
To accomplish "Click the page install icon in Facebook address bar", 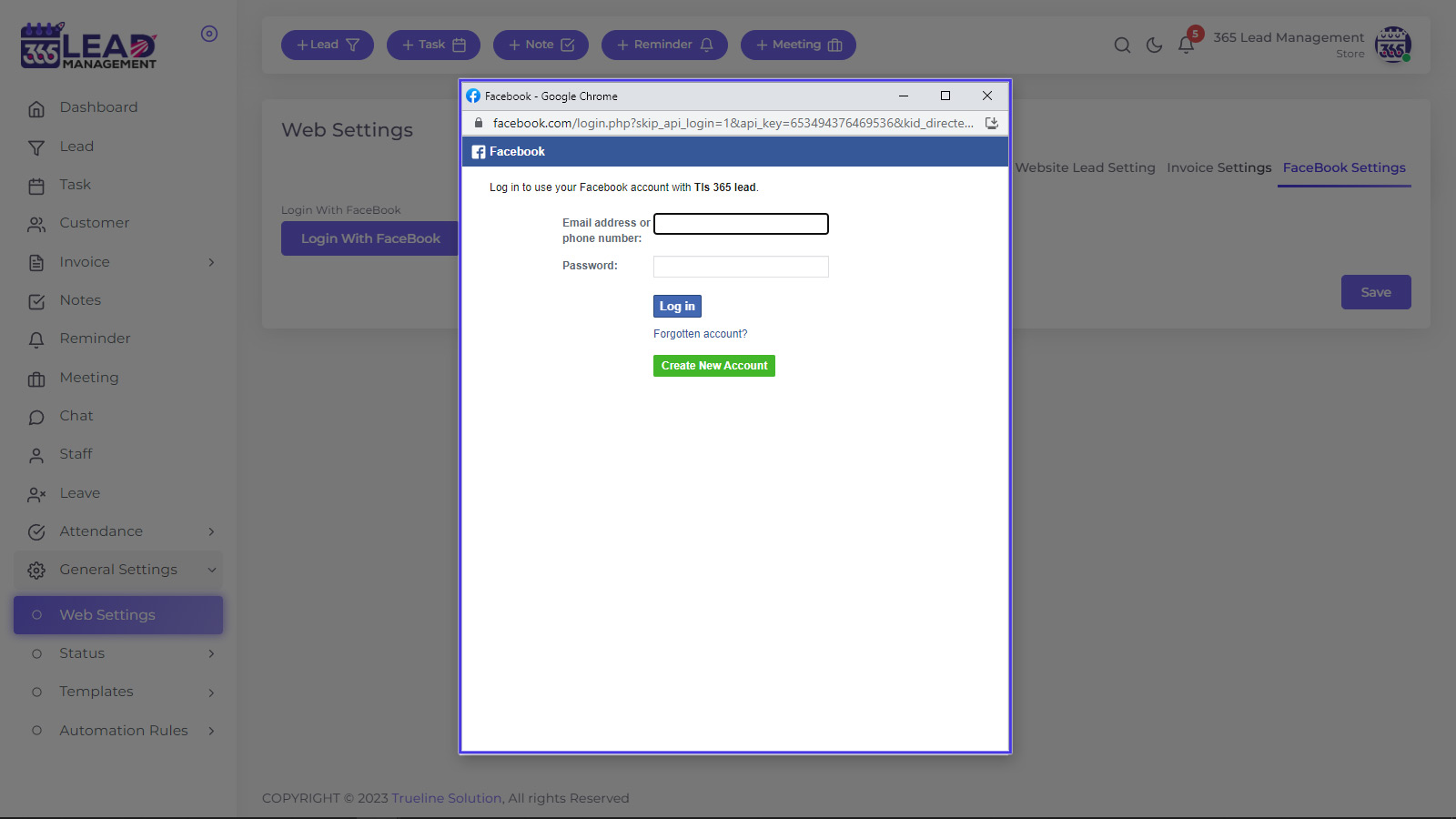I will coord(992,123).
